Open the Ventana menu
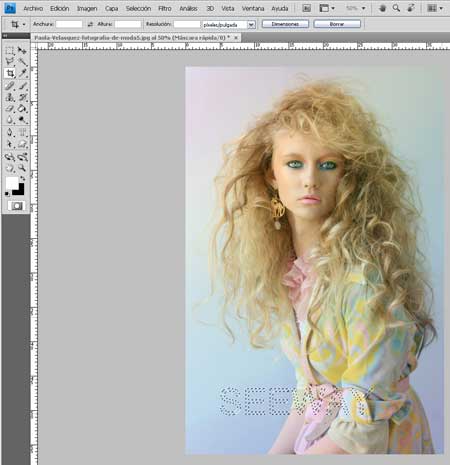 click(x=253, y=9)
